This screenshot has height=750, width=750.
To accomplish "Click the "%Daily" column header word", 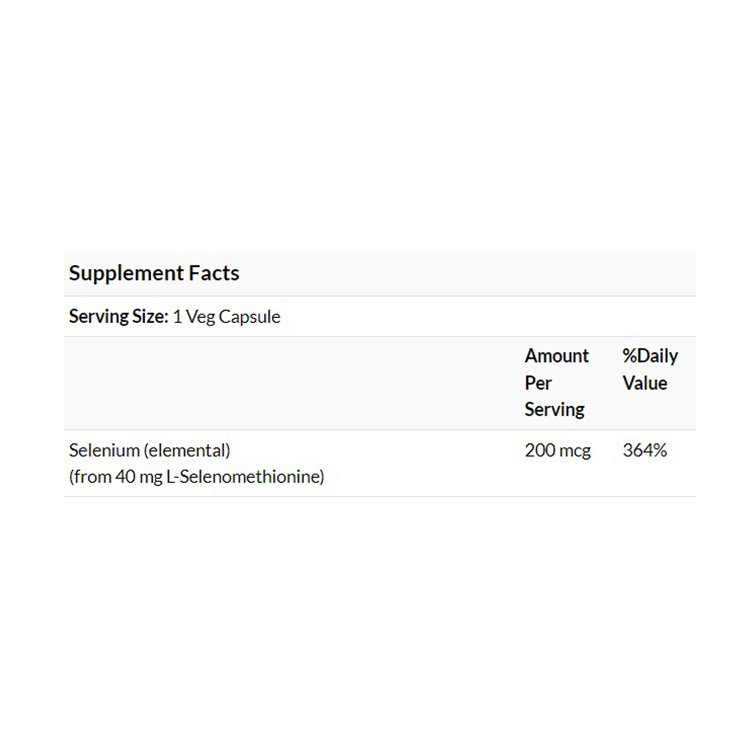I will [x=650, y=356].
